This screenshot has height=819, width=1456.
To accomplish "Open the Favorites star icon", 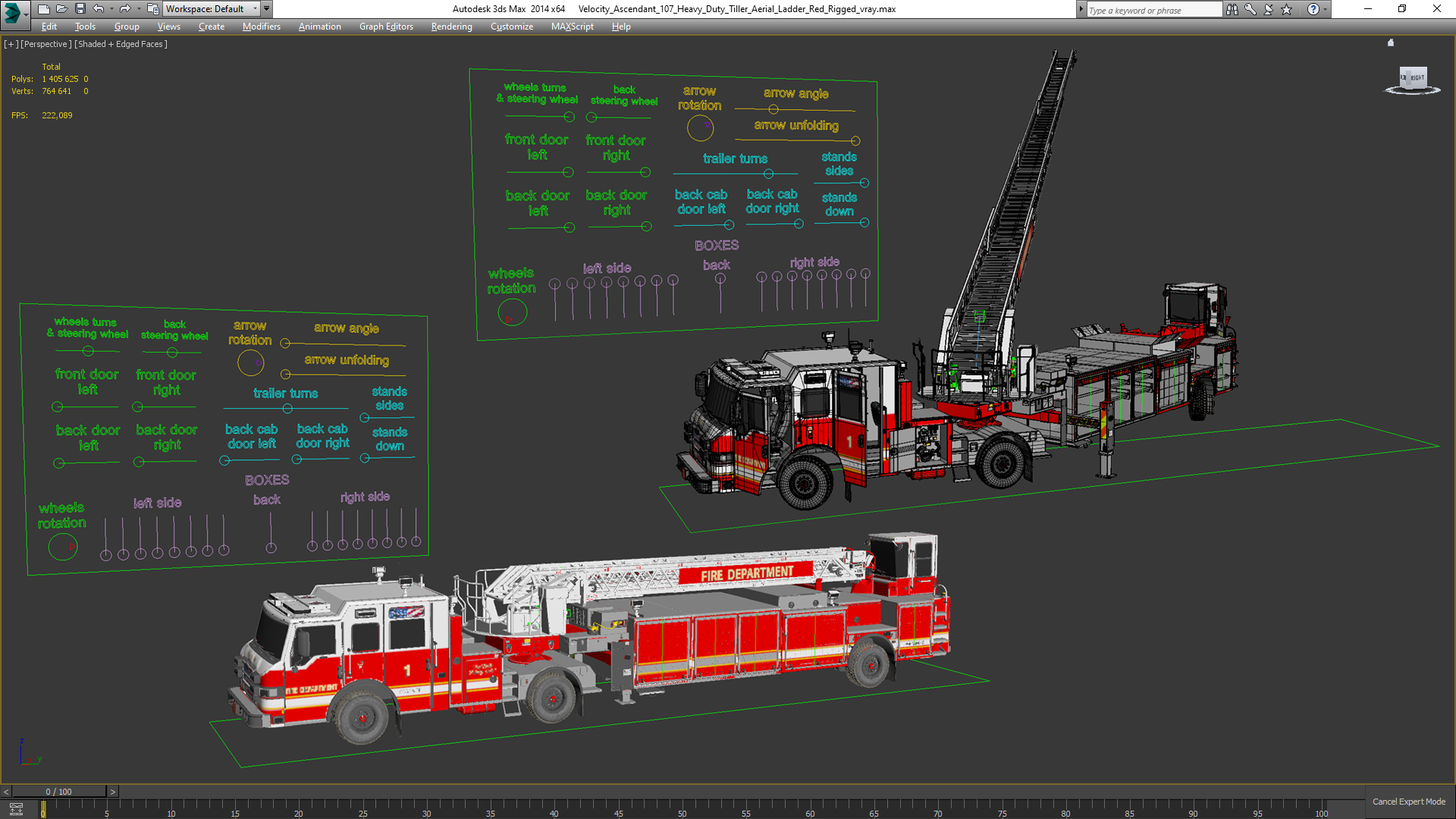I will point(1287,9).
